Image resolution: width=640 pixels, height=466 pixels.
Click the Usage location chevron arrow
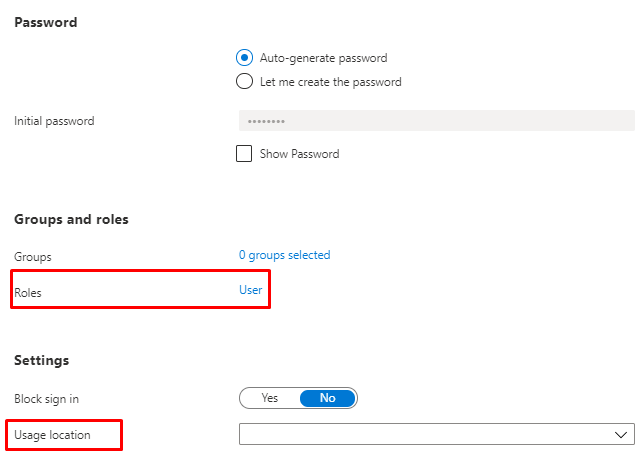(619, 434)
